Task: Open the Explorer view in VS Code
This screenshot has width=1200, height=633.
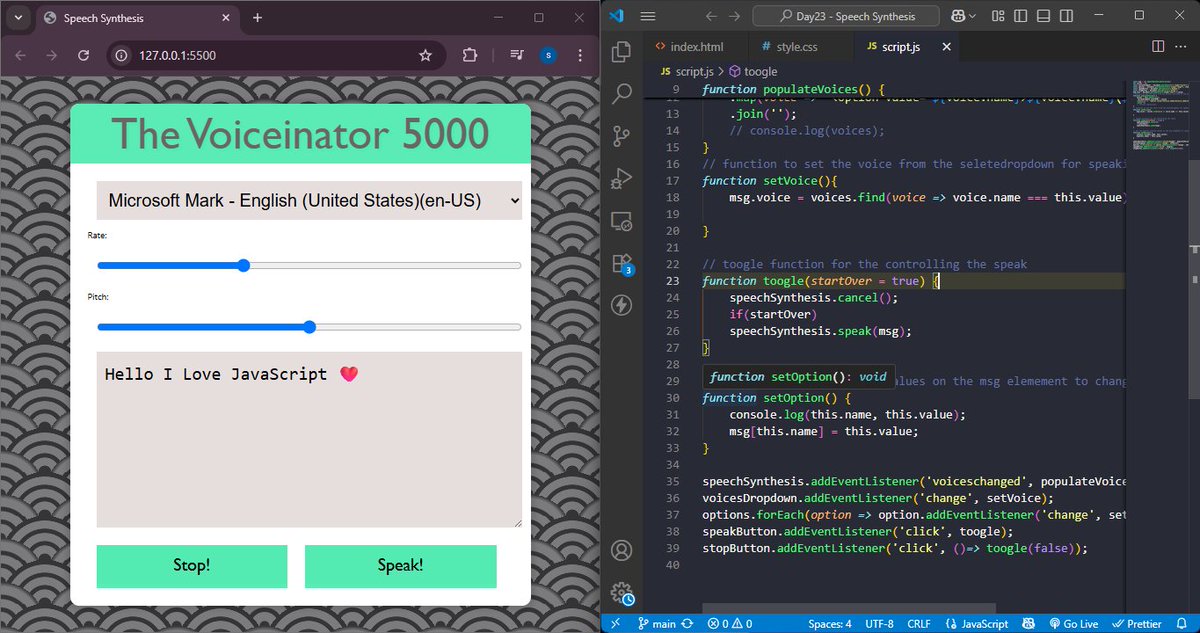Action: 622,51
